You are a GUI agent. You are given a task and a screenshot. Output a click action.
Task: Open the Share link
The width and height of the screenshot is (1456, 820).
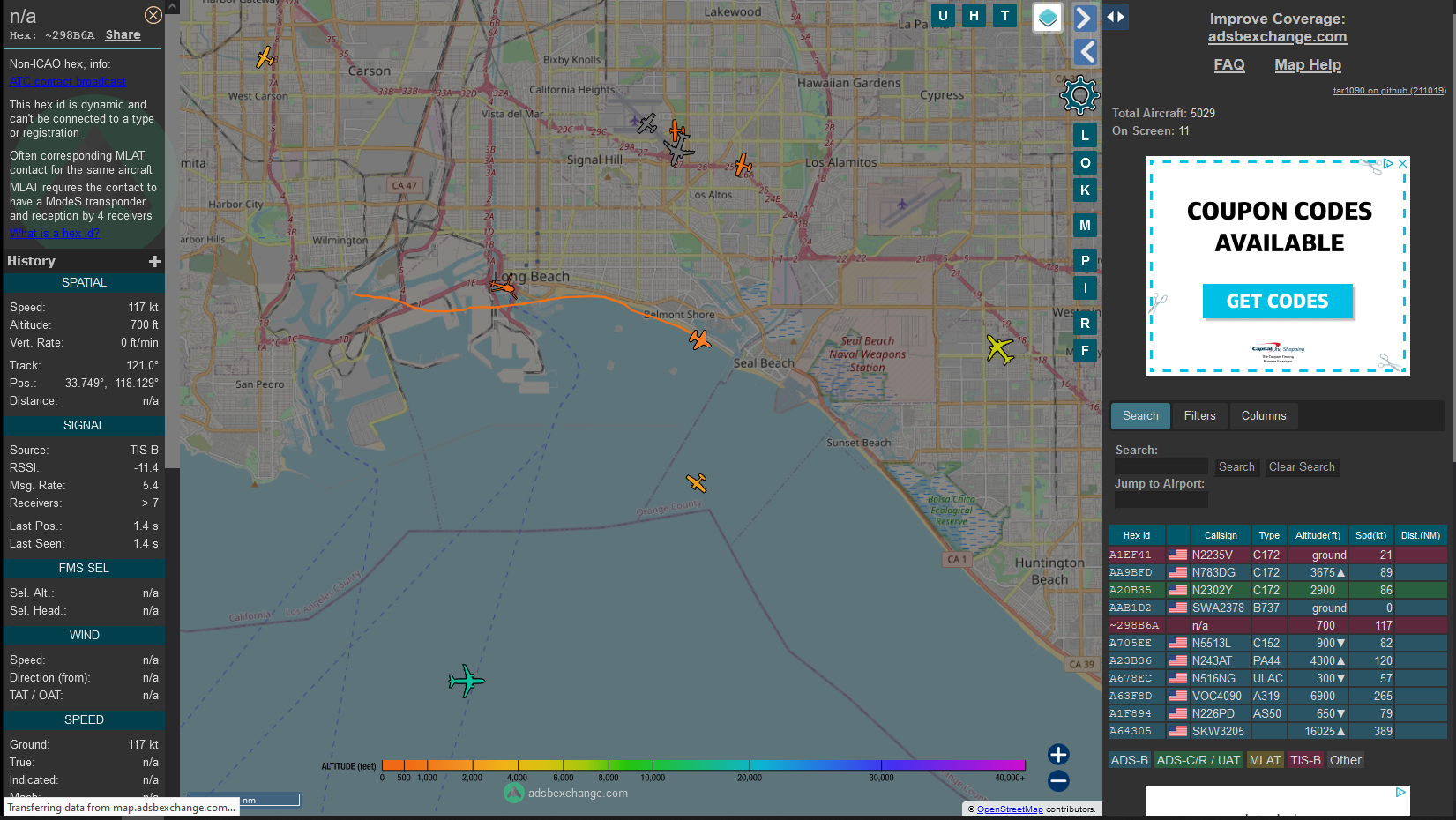(123, 35)
